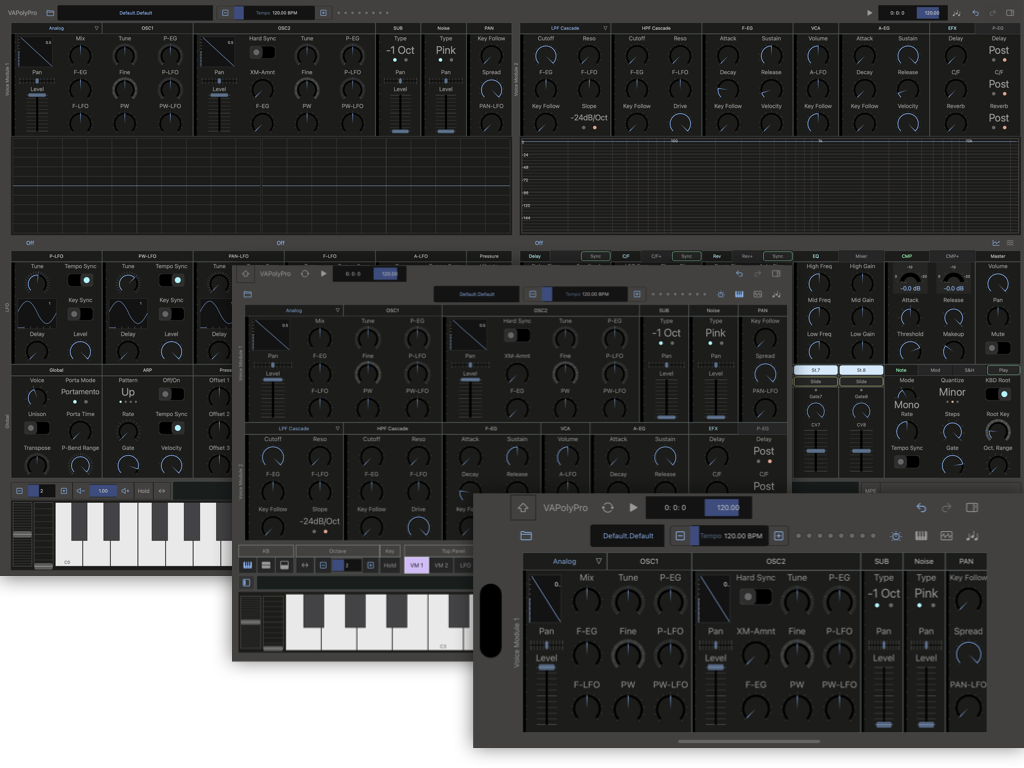Select EQ tab in effects section

[x=816, y=256]
